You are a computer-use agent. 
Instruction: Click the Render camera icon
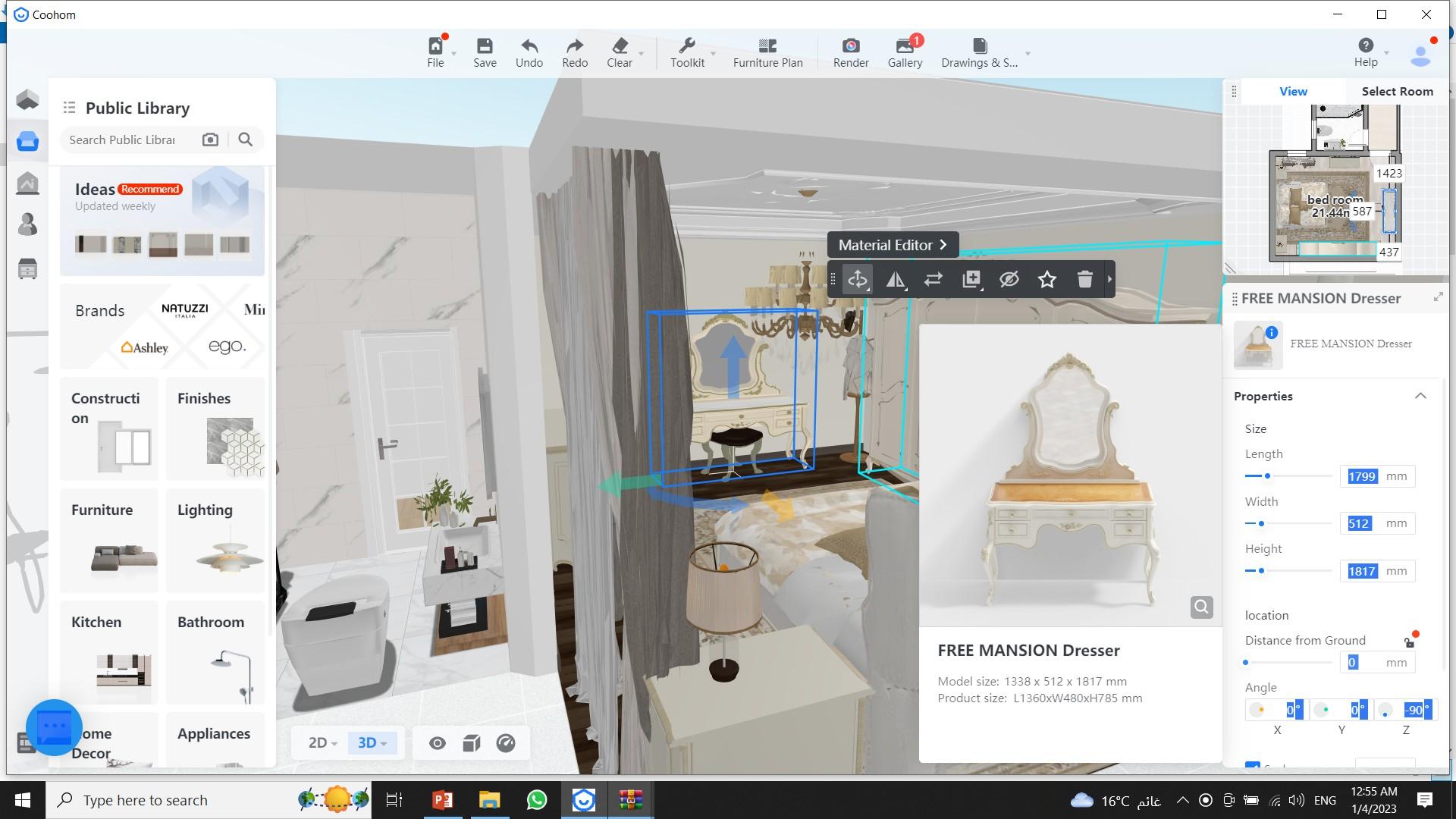[x=850, y=46]
